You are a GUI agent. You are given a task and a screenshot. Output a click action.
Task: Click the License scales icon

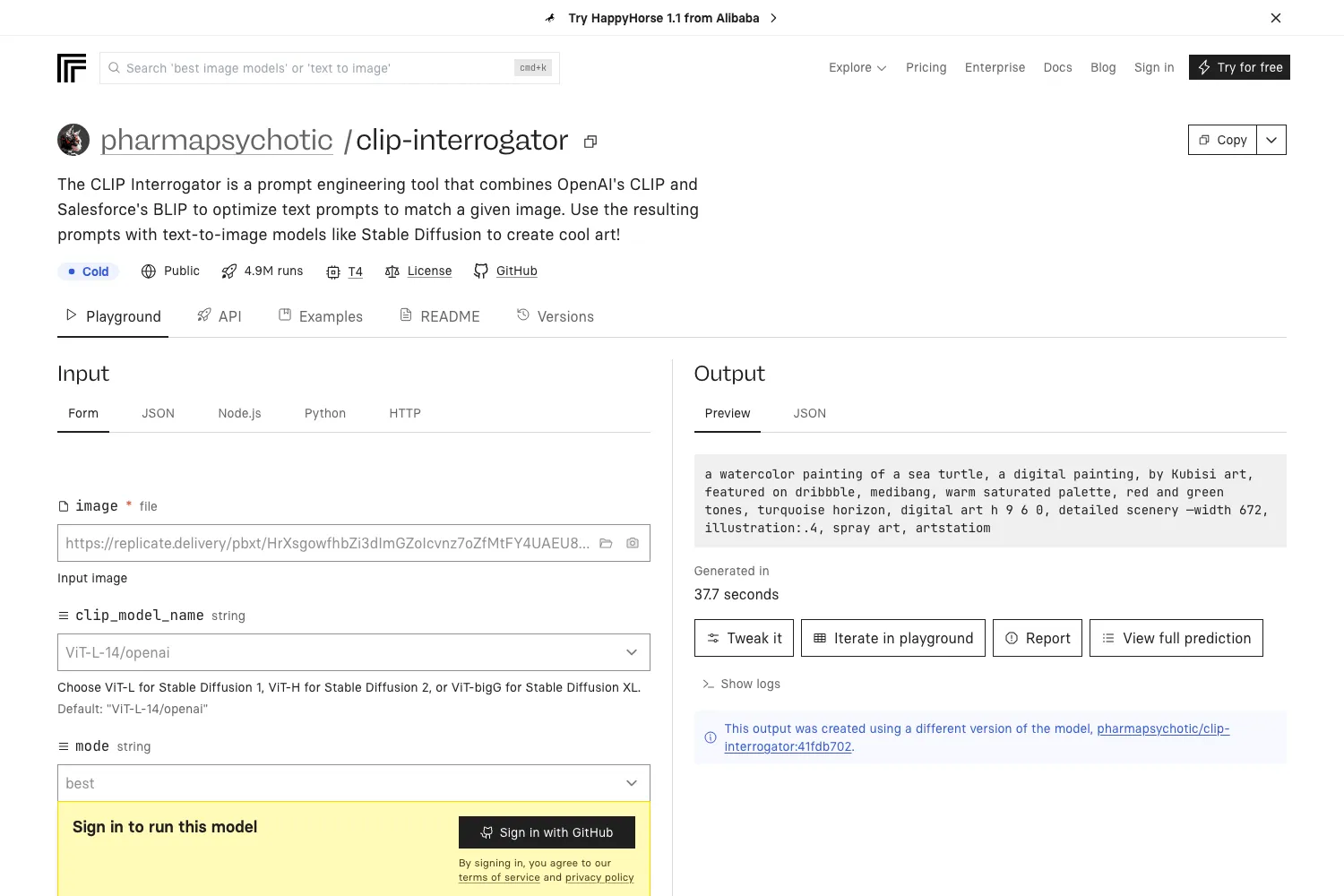pyautogui.click(x=392, y=271)
